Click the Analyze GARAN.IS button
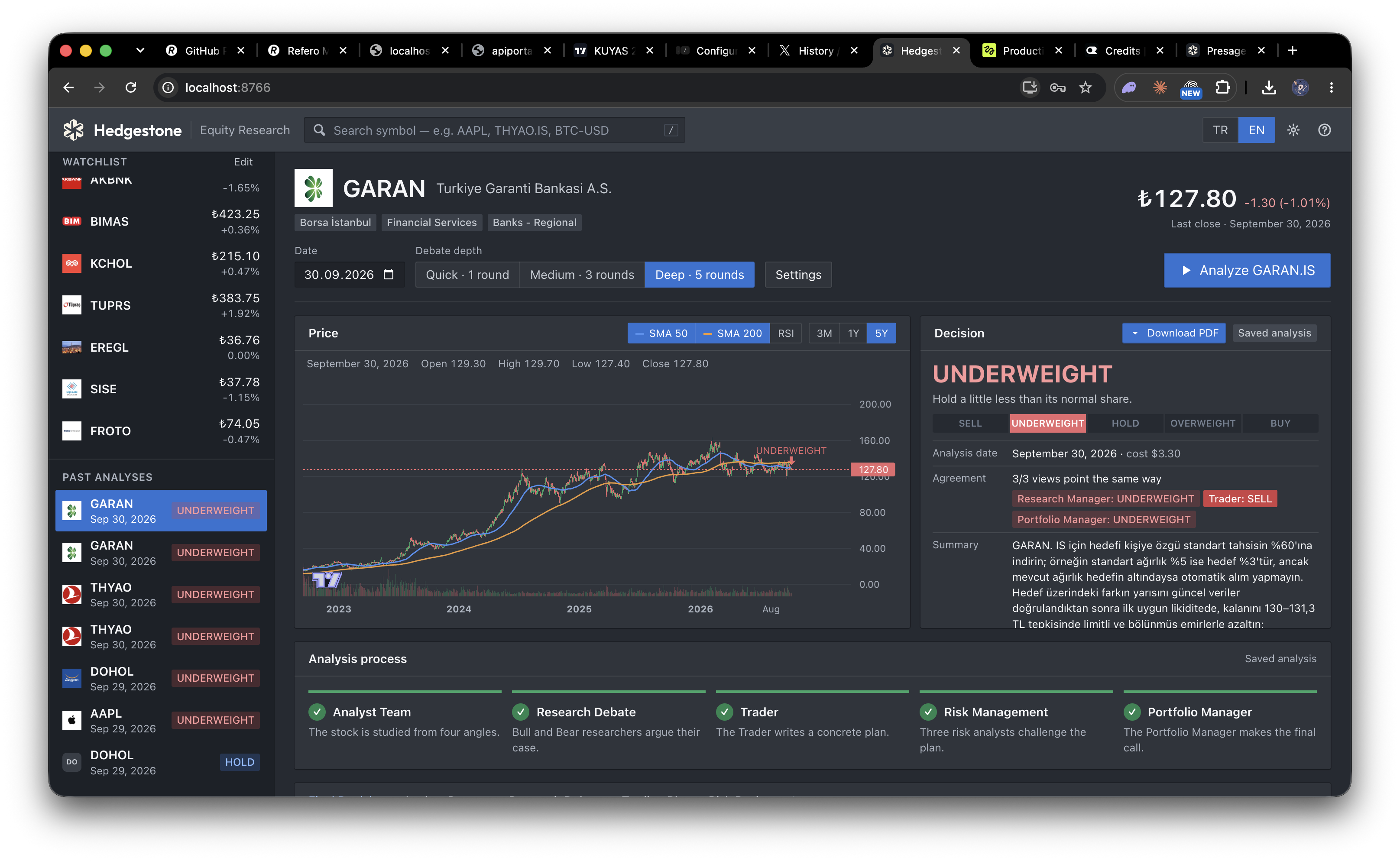Screen dimensions: 1400x861 (x=1247, y=271)
